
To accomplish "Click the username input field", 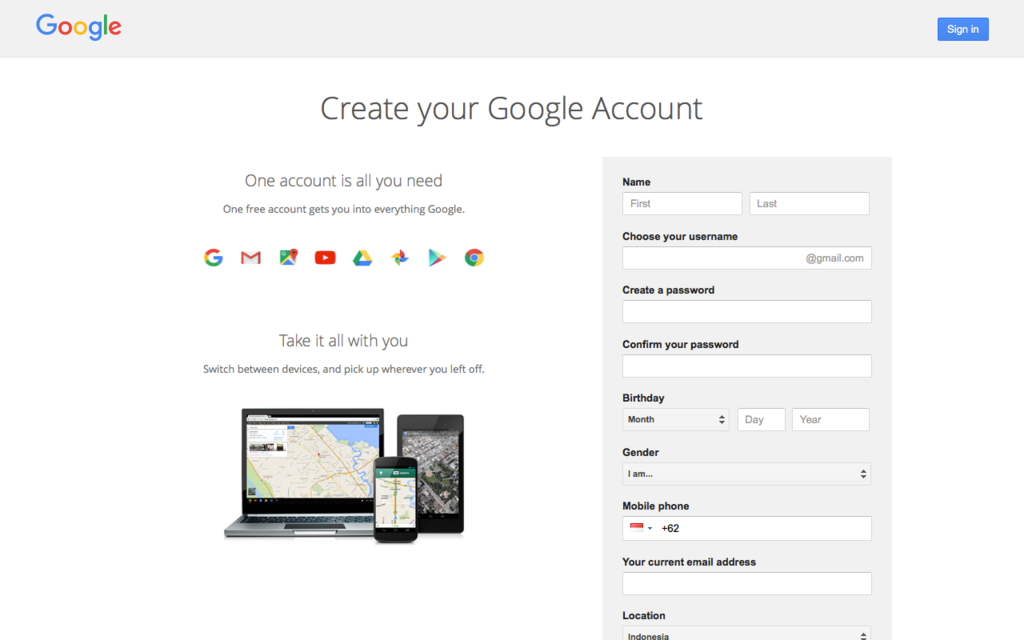I will (x=746, y=258).
